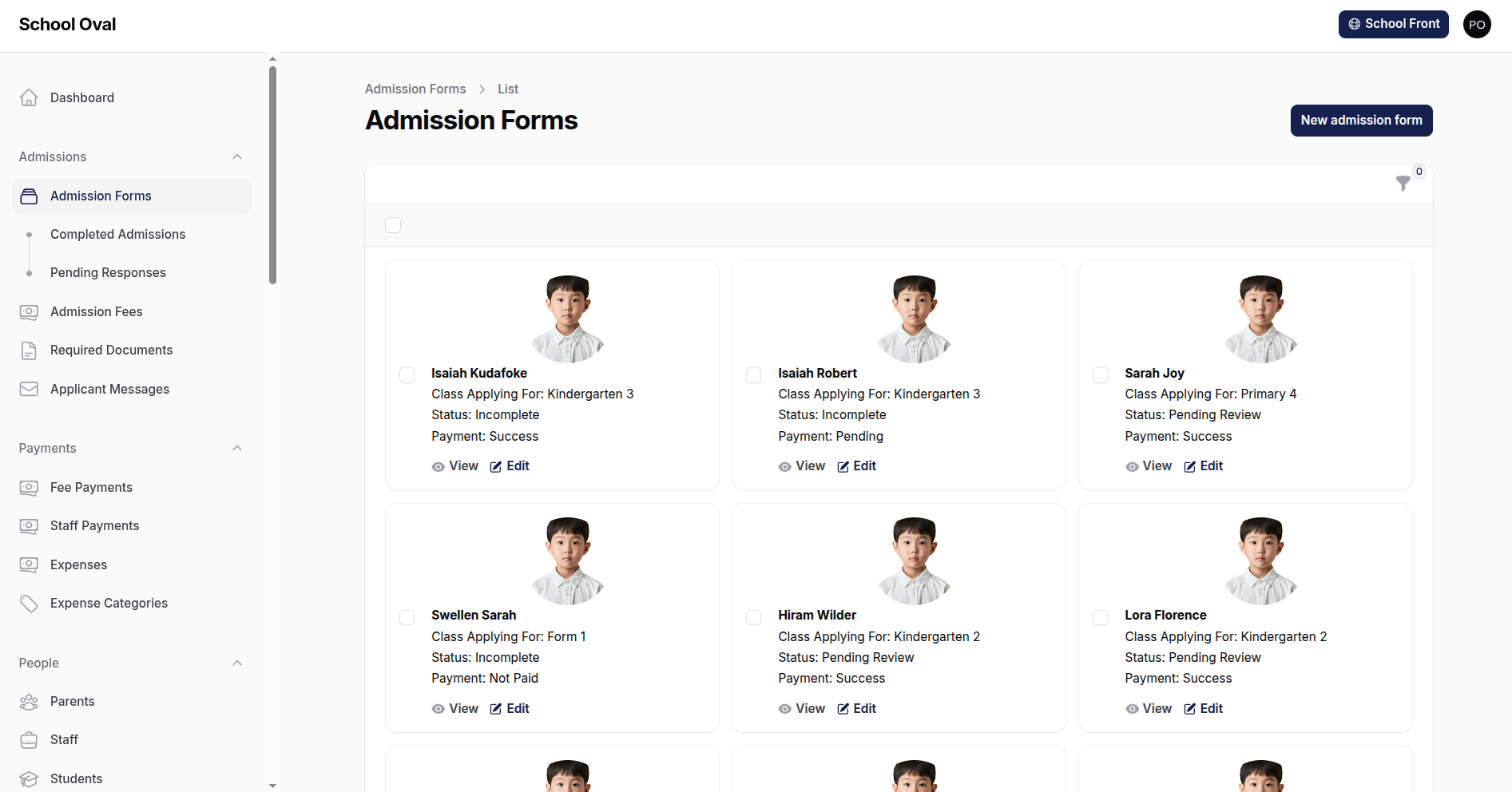Open Expense Categories menu item

coord(132,603)
